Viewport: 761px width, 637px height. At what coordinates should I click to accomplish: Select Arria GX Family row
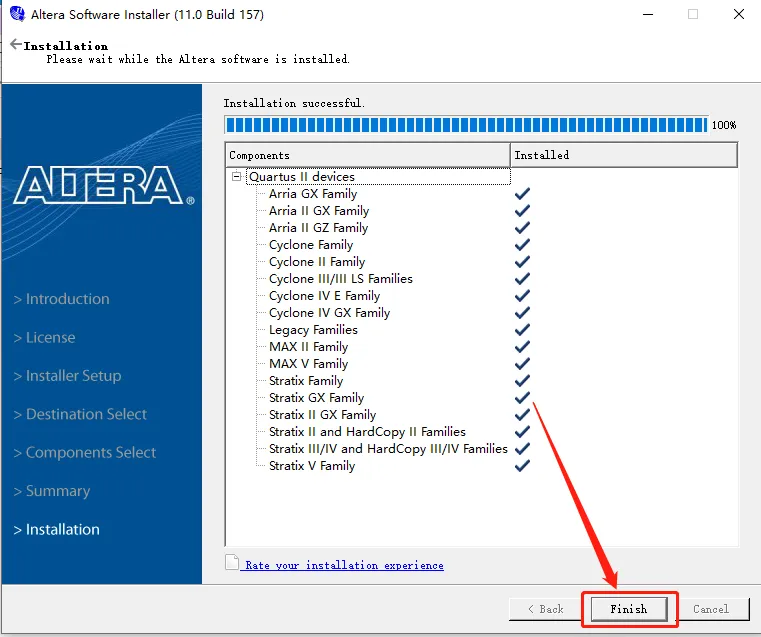tap(313, 194)
